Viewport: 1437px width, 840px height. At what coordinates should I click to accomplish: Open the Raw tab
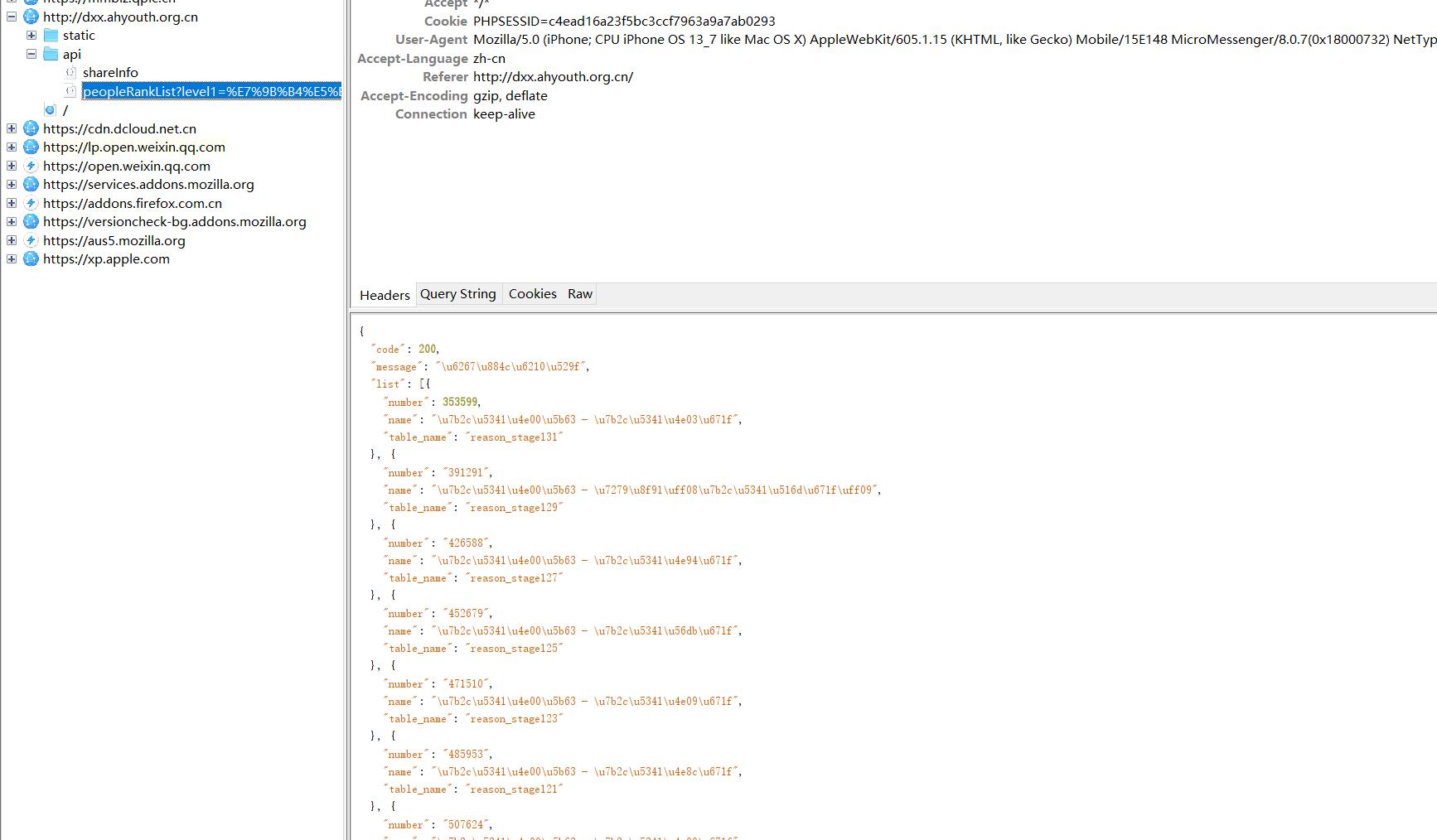(x=580, y=294)
